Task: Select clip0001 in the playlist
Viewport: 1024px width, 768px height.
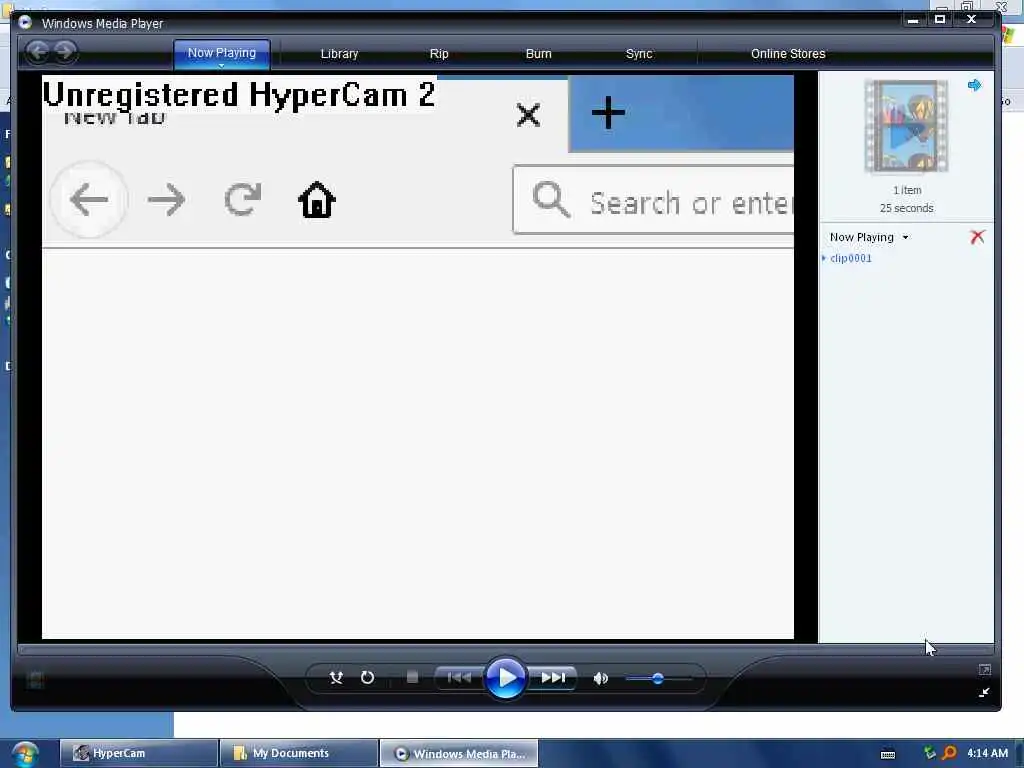Action: [x=850, y=259]
